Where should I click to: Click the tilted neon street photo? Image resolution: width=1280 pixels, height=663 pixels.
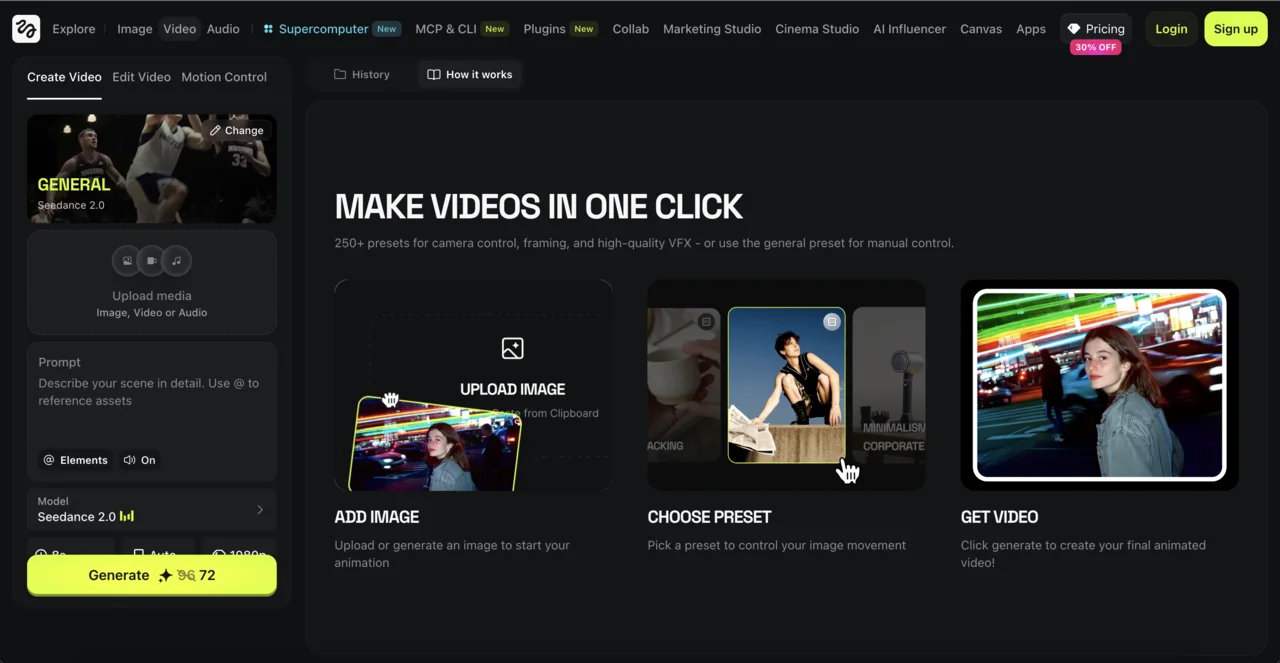pos(435,442)
